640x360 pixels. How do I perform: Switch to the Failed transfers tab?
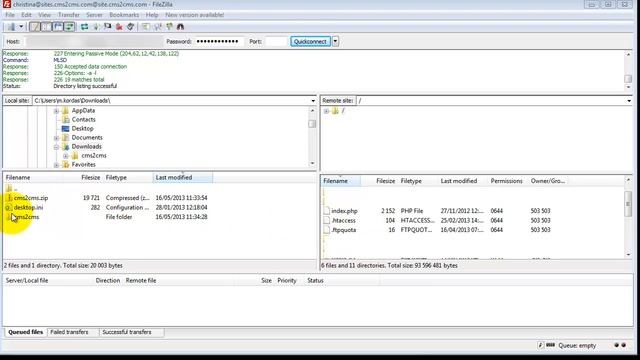[x=69, y=332]
